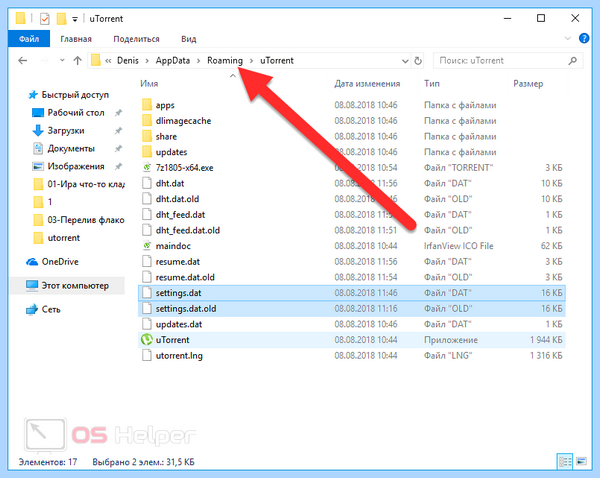Click the uTorrent breadcrumb

pos(277,60)
